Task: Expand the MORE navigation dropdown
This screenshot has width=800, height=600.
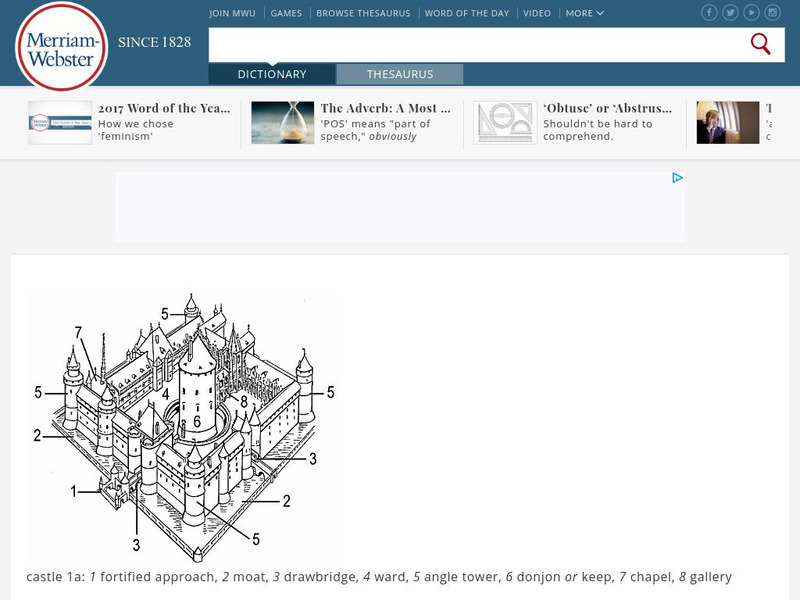Action: point(580,13)
